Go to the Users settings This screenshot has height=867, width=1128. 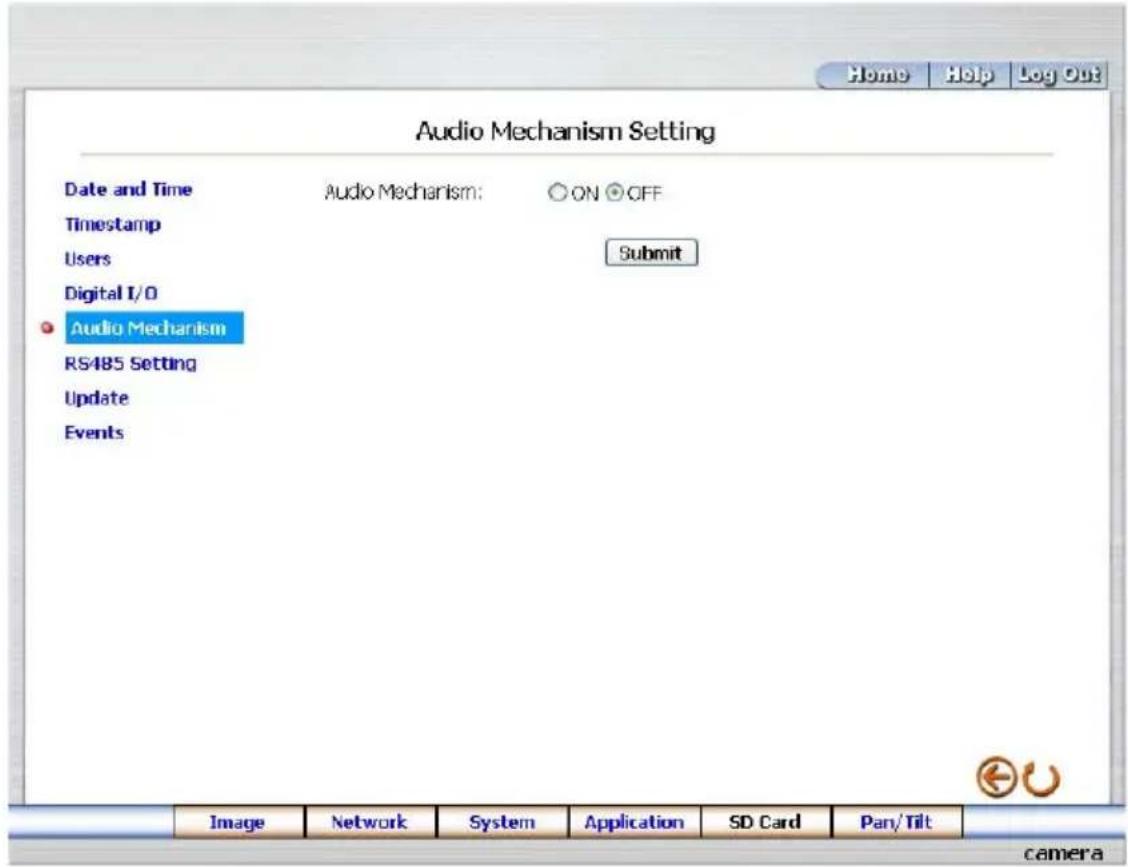87,259
